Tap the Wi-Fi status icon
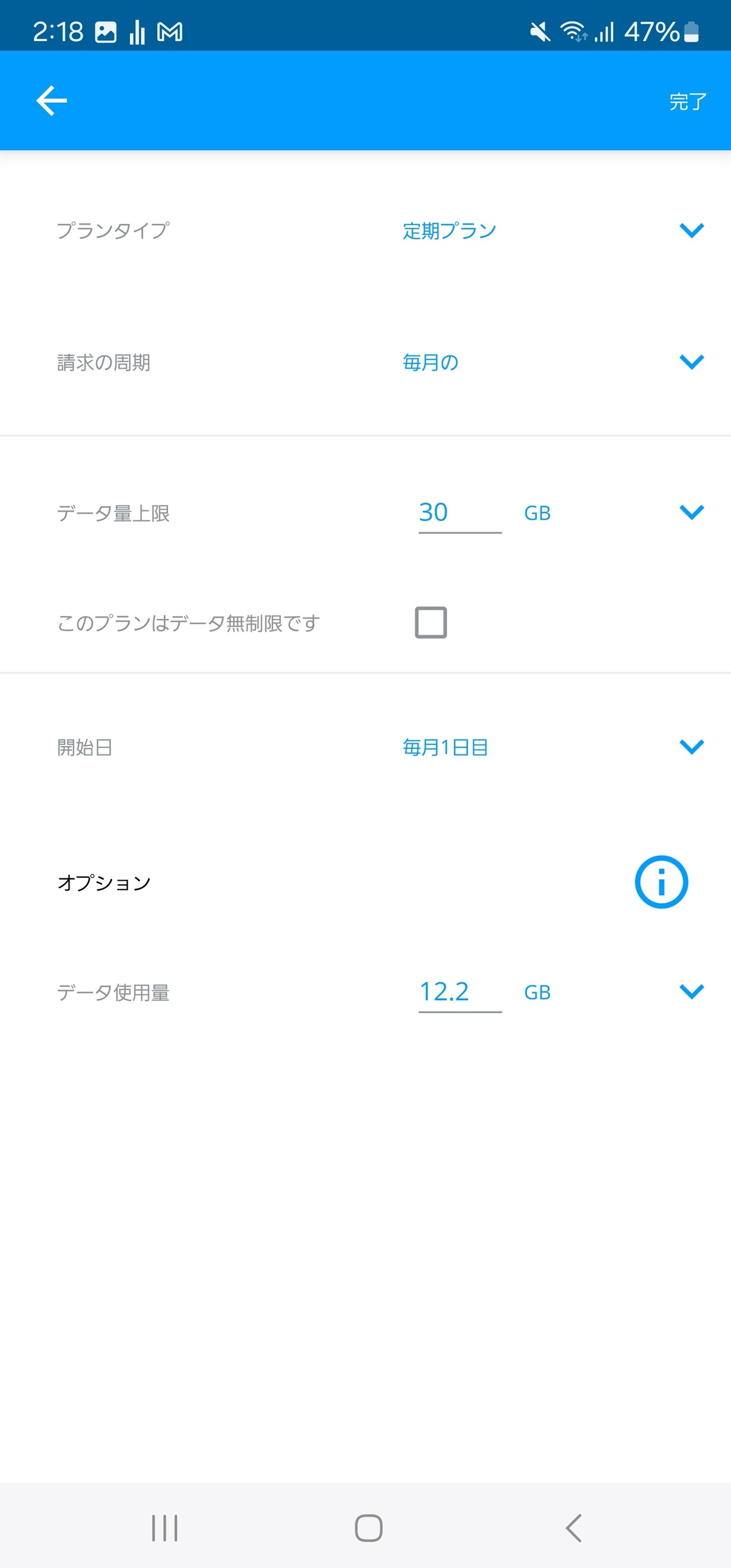The image size is (731, 1568). click(573, 31)
